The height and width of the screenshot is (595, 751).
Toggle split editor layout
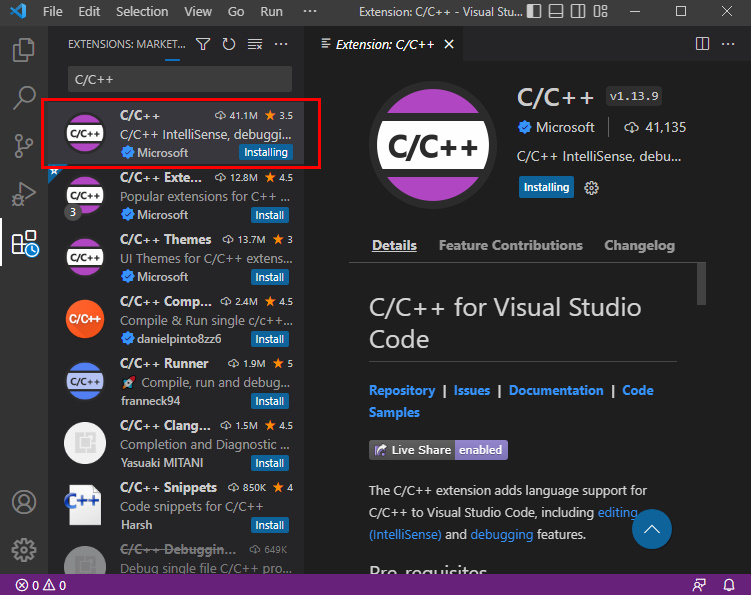point(703,44)
